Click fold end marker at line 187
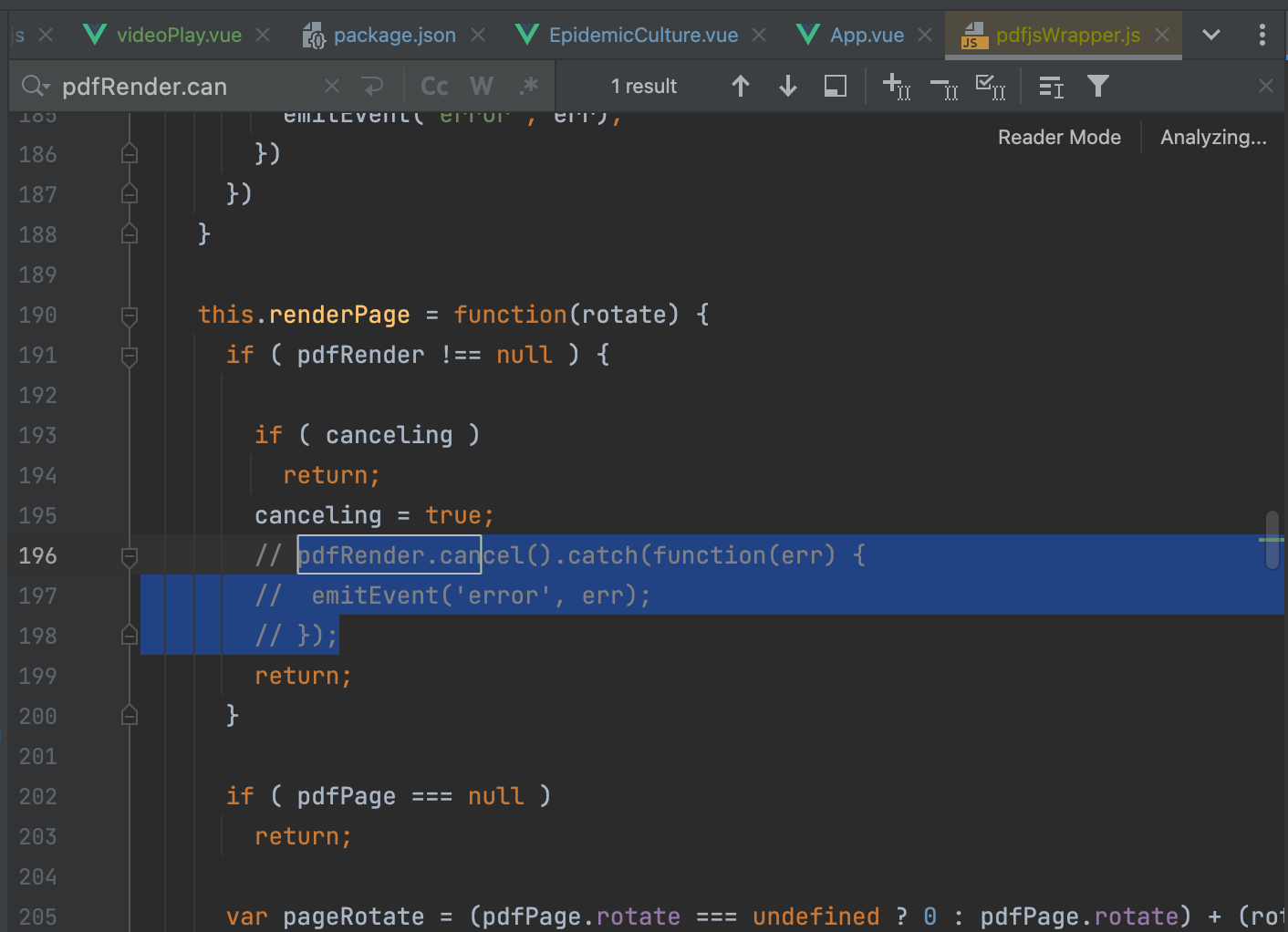The height and width of the screenshot is (932, 1288). (130, 194)
